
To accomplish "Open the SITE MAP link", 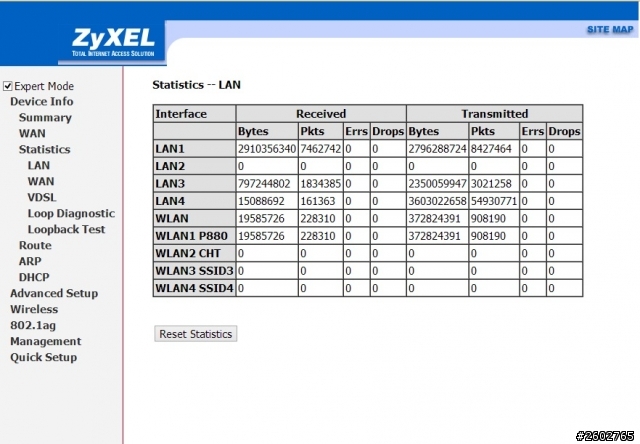I will click(x=610, y=30).
